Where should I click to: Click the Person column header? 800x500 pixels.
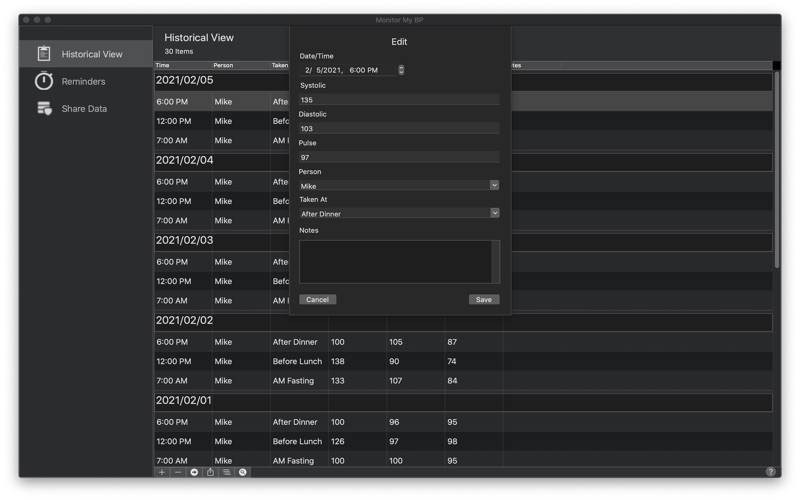point(240,65)
